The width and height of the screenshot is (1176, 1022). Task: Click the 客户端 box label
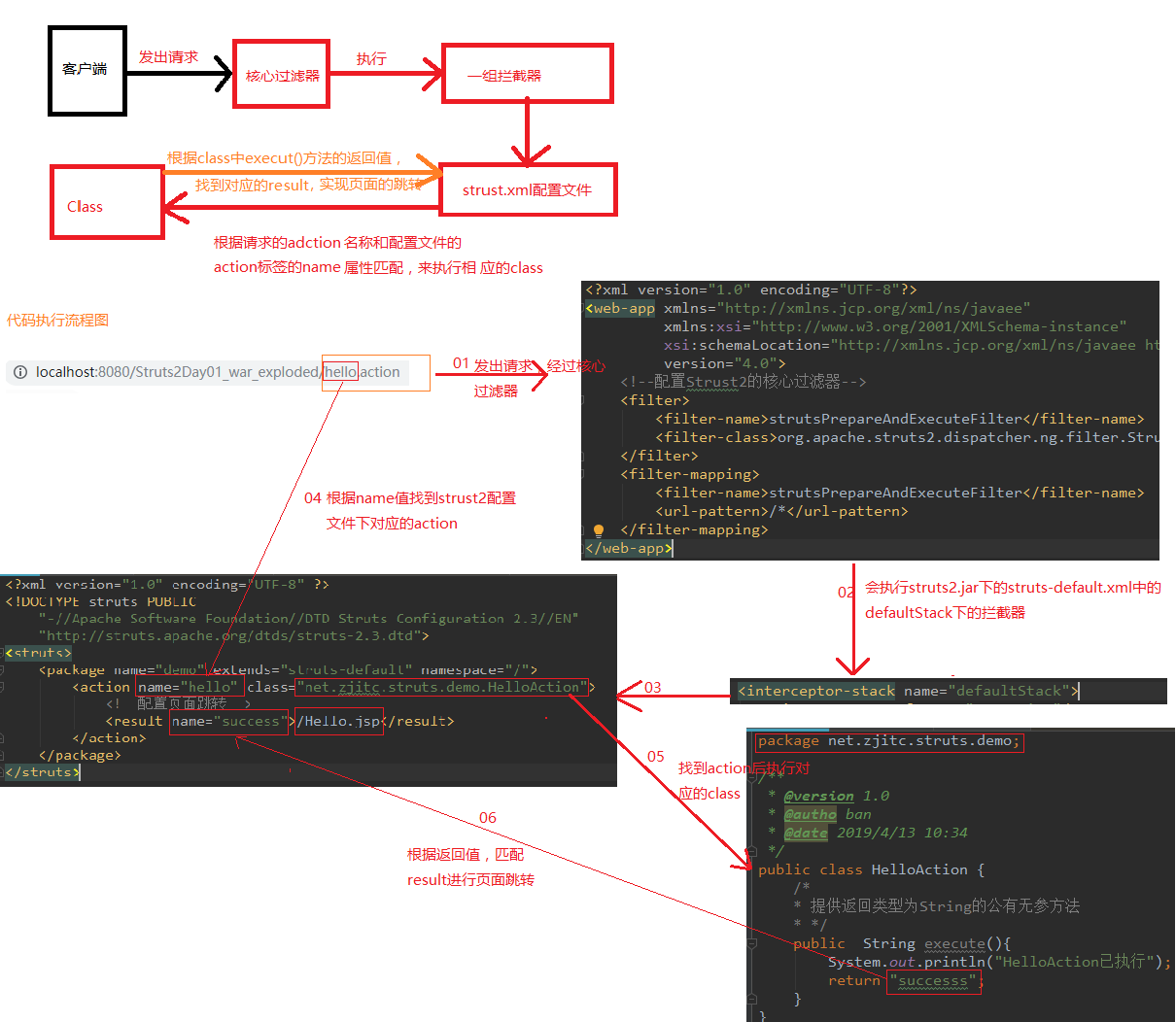click(x=86, y=69)
